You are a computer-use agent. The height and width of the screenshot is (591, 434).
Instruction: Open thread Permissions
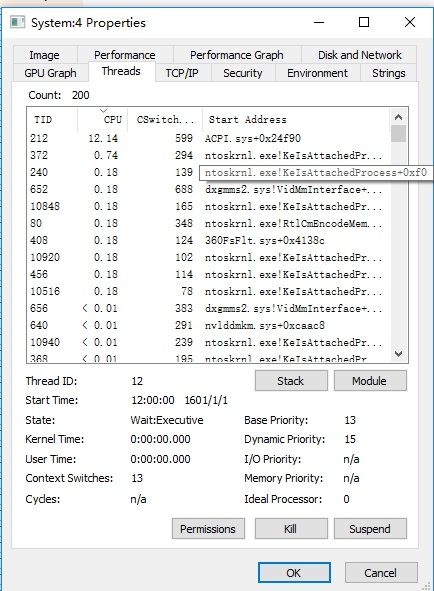click(x=208, y=529)
